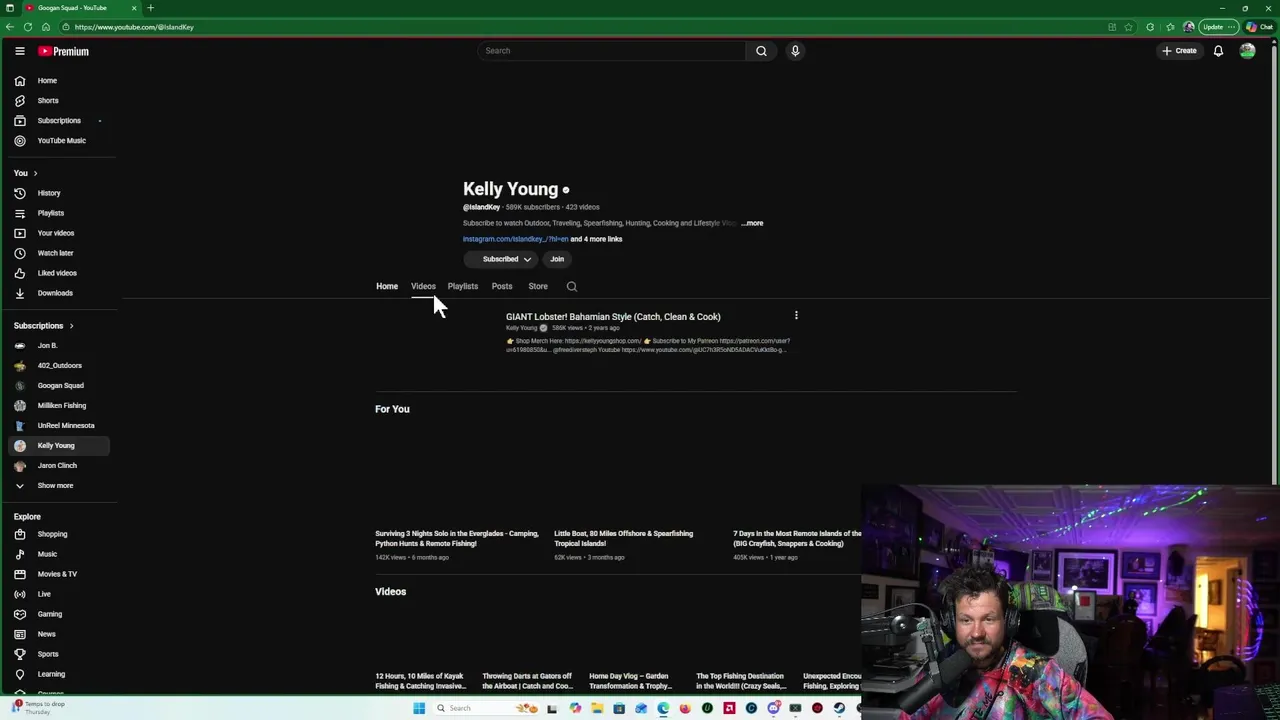Expand the You section chevron
Viewport: 1280px width, 720px height.
click(x=35, y=173)
